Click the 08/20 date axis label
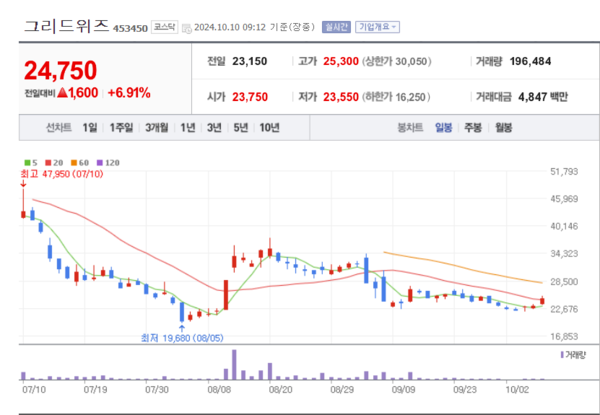The height and width of the screenshot is (415, 600). tap(280, 390)
